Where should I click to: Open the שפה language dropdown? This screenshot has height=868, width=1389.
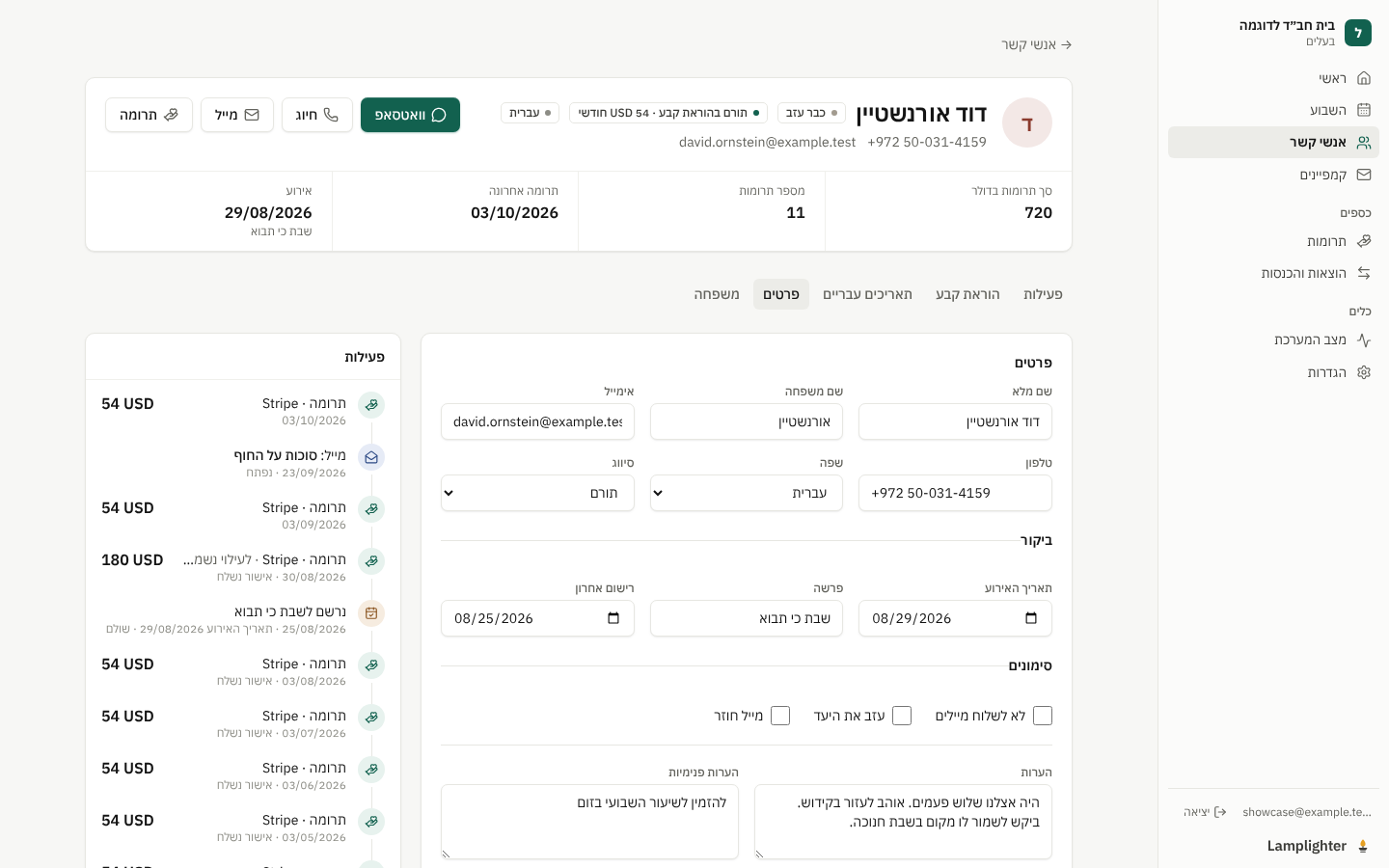[747, 493]
